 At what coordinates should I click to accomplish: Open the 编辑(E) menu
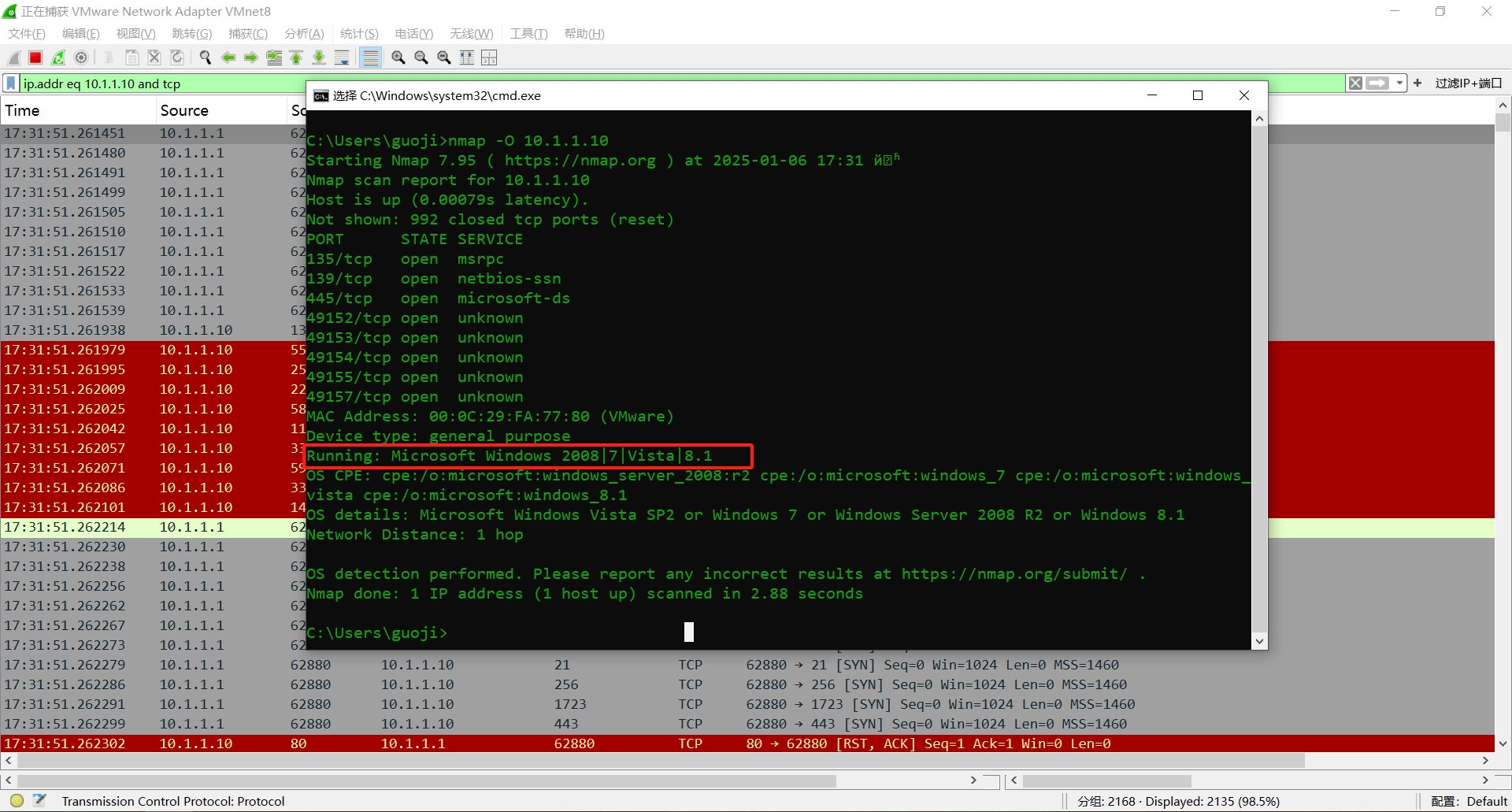click(x=81, y=34)
